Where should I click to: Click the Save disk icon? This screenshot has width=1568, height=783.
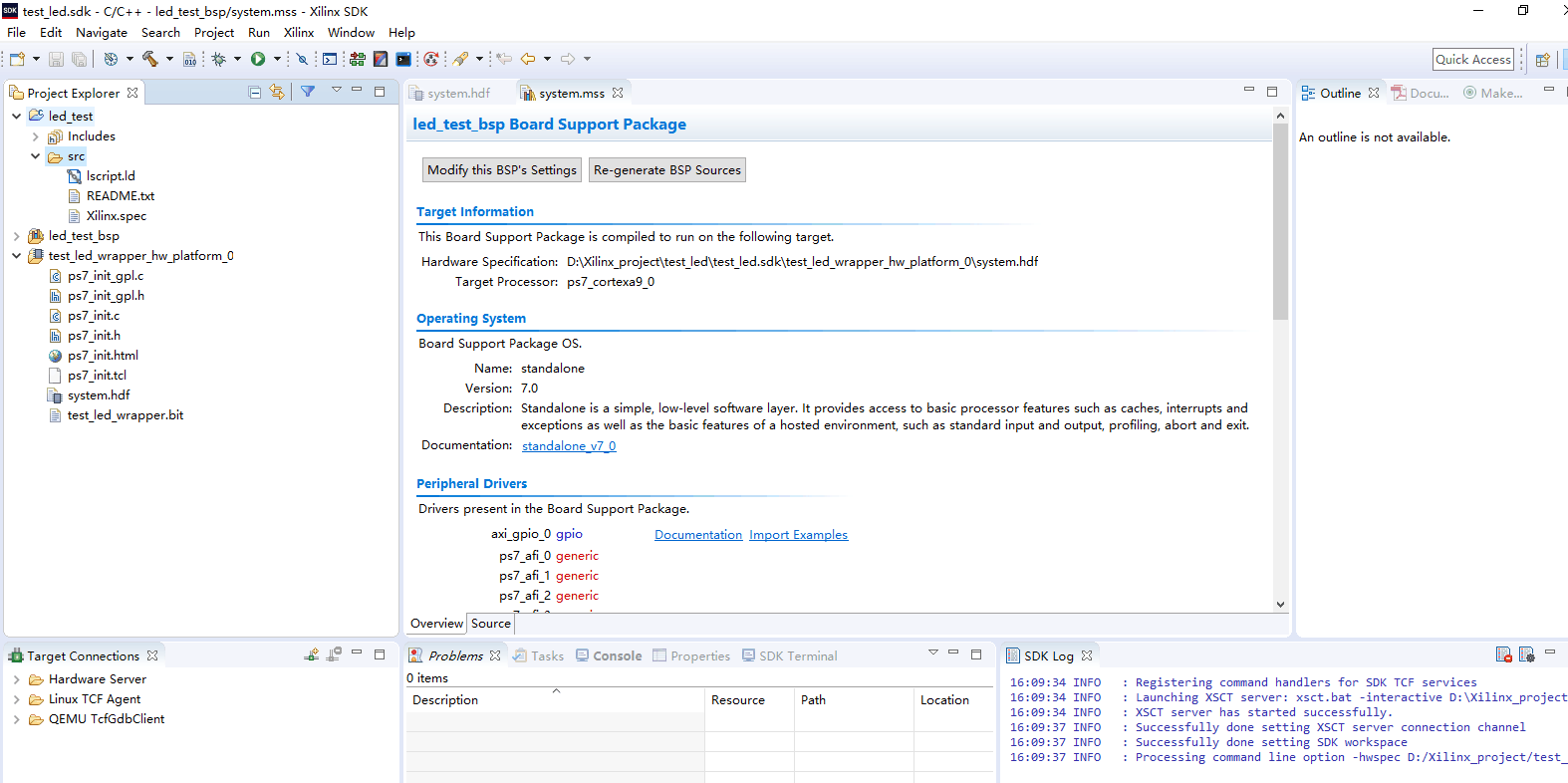point(56,59)
